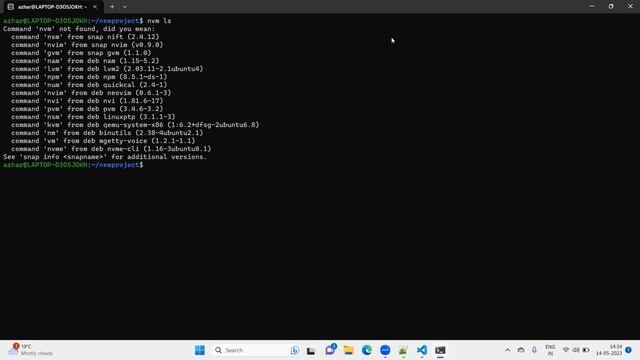Click the 'nvm ls' command text

(159, 21)
